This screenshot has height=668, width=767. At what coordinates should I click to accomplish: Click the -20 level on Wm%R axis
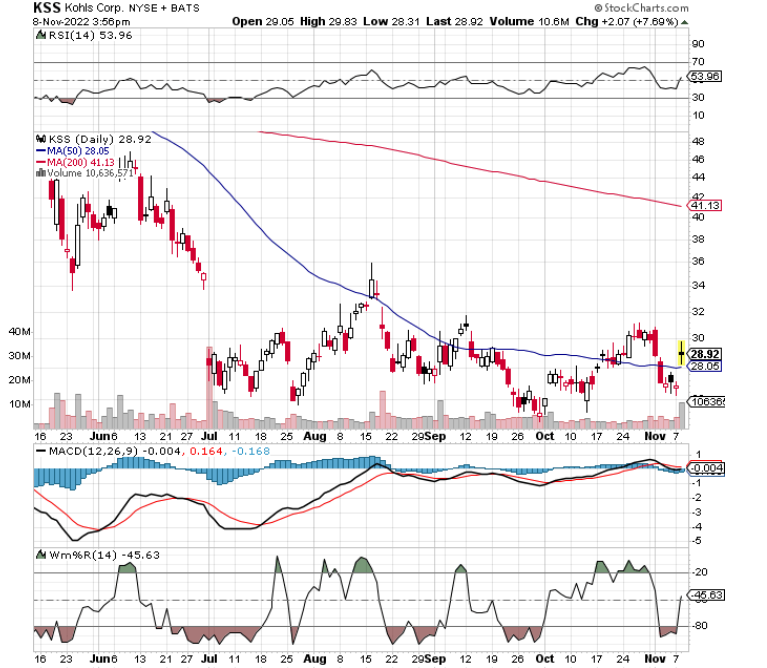click(700, 572)
